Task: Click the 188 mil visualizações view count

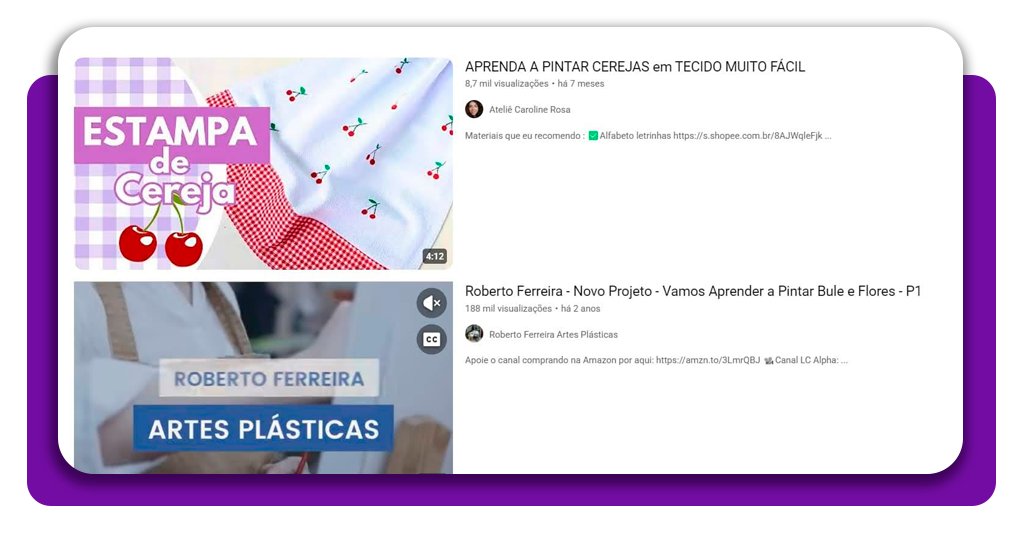Action: point(508,309)
